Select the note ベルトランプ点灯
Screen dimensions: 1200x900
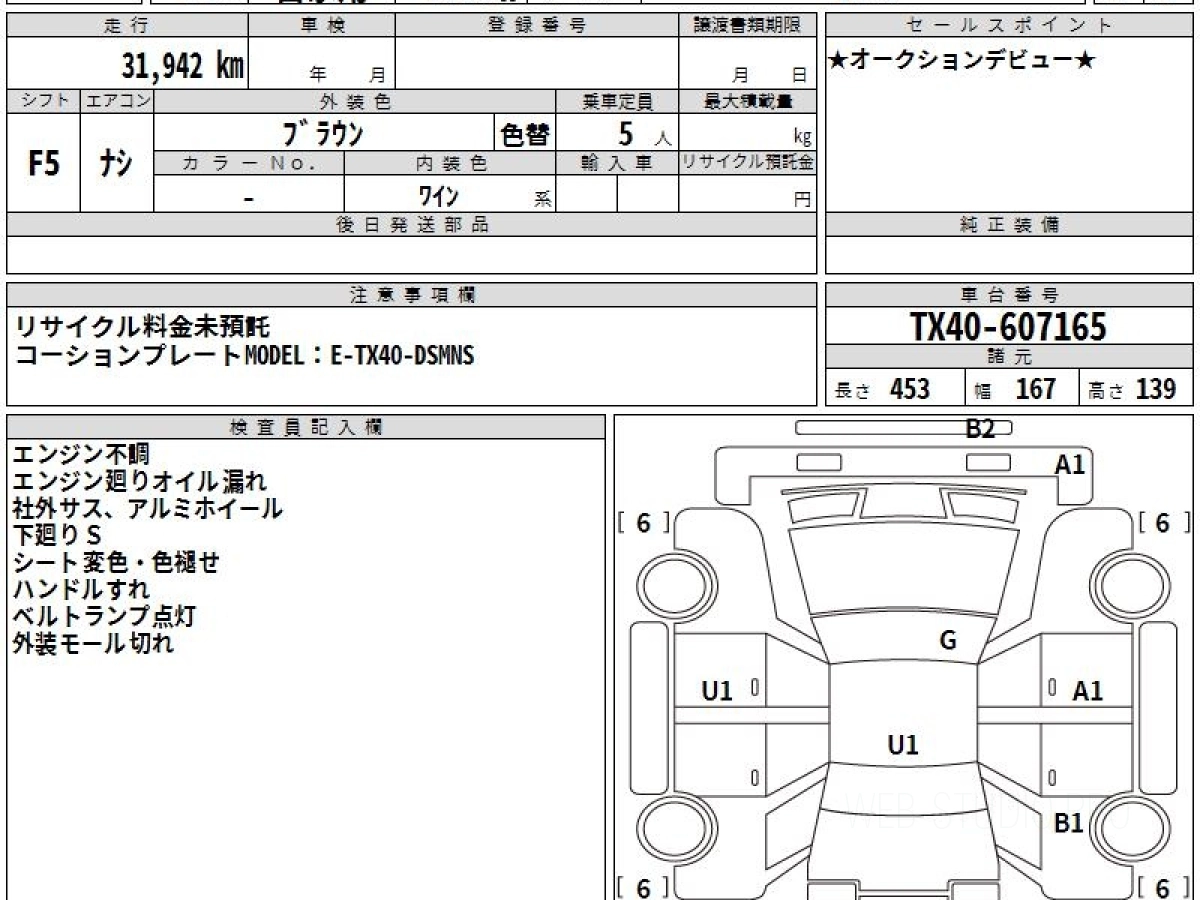tap(104, 616)
